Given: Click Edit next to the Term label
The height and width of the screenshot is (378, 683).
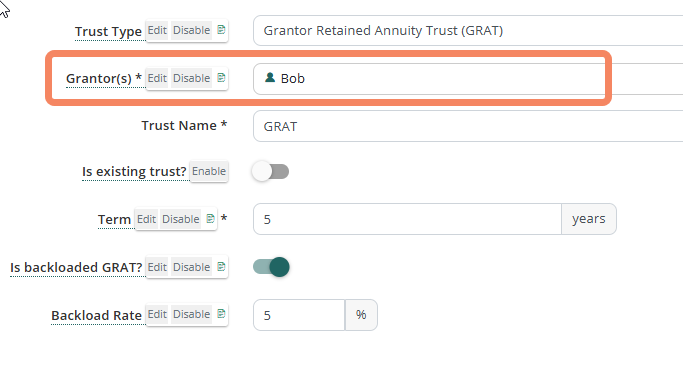Looking at the screenshot, I should coord(146,219).
